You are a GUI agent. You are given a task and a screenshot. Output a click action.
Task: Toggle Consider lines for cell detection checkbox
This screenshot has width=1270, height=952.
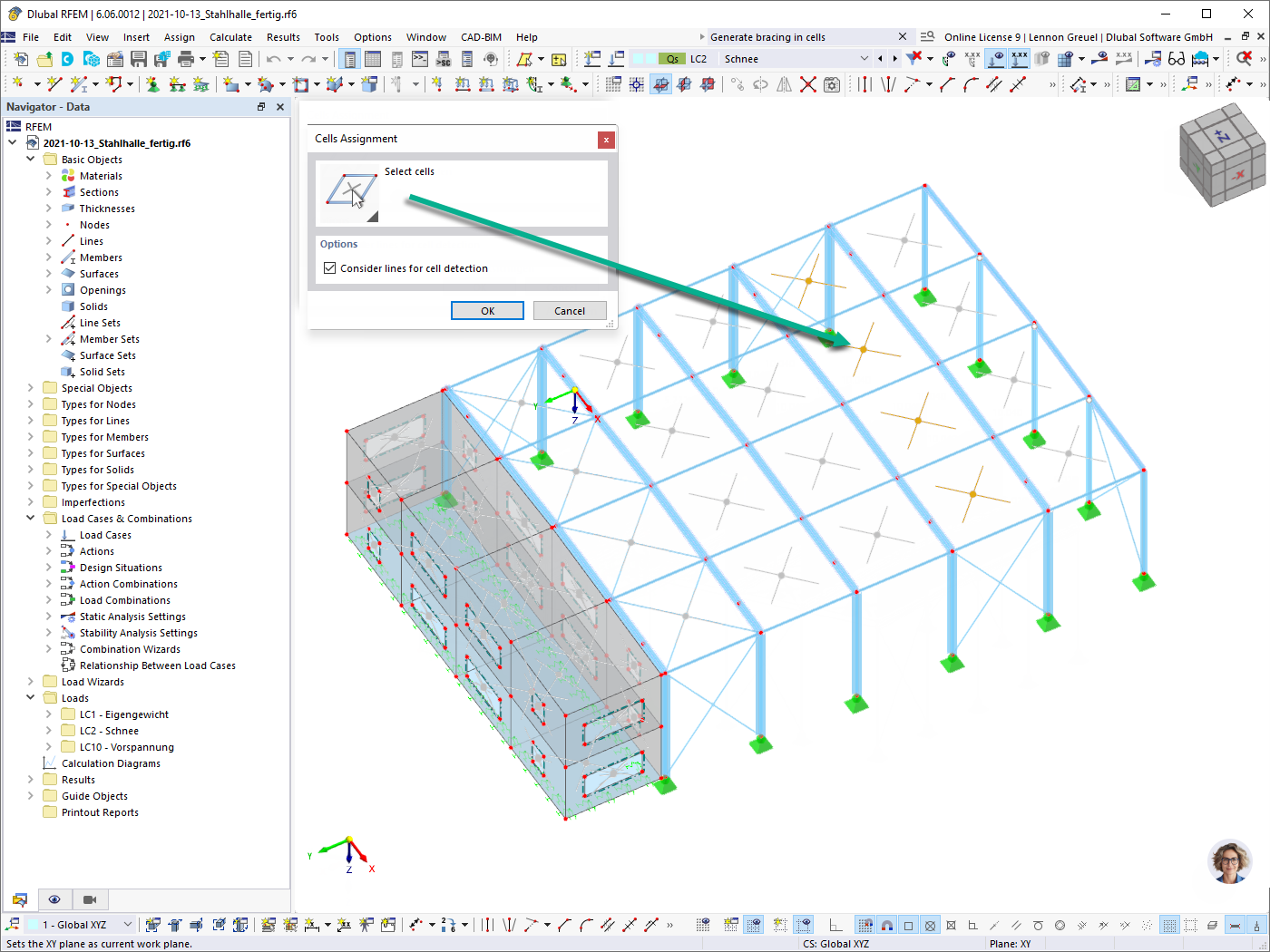point(330,268)
